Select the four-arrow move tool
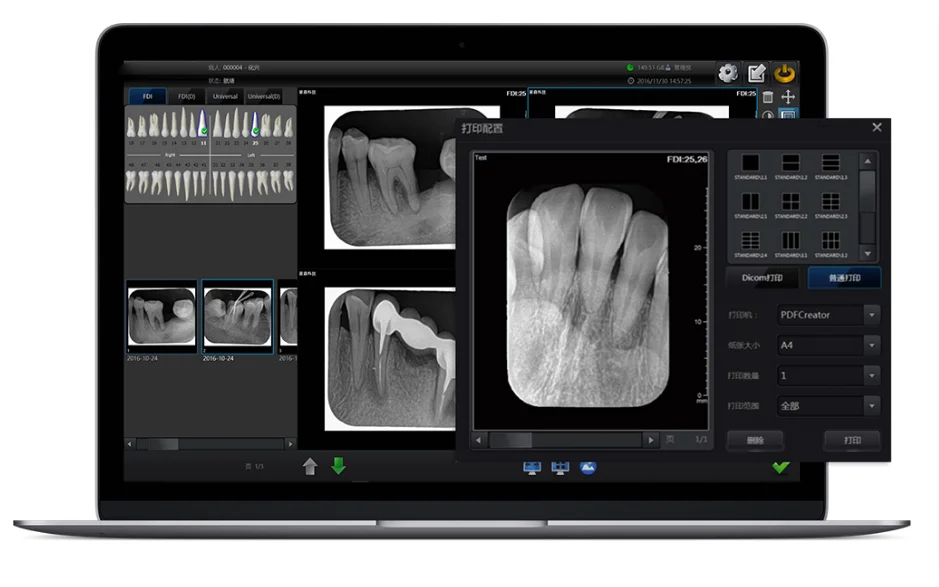 tap(788, 97)
